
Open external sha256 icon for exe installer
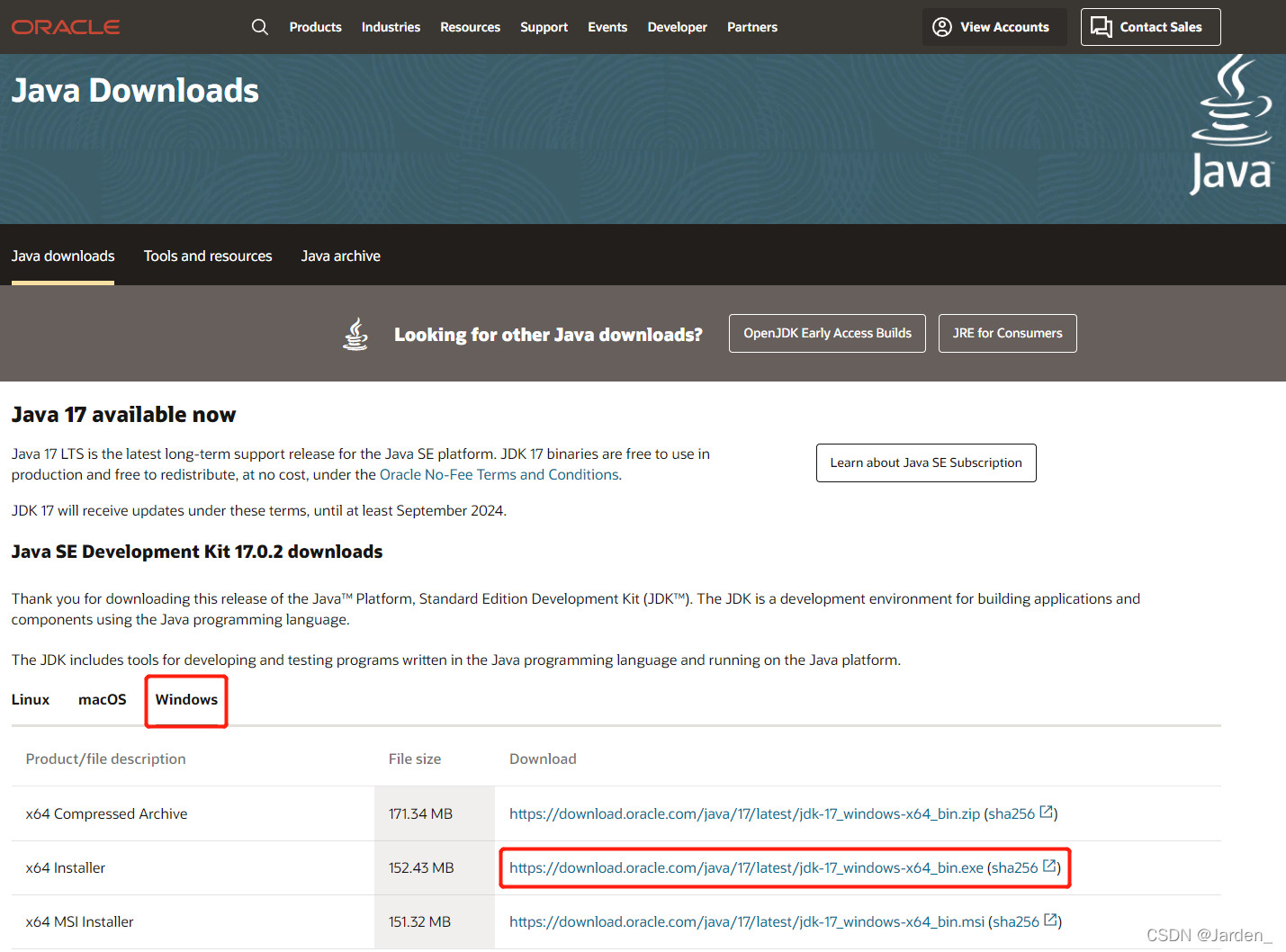point(1049,867)
